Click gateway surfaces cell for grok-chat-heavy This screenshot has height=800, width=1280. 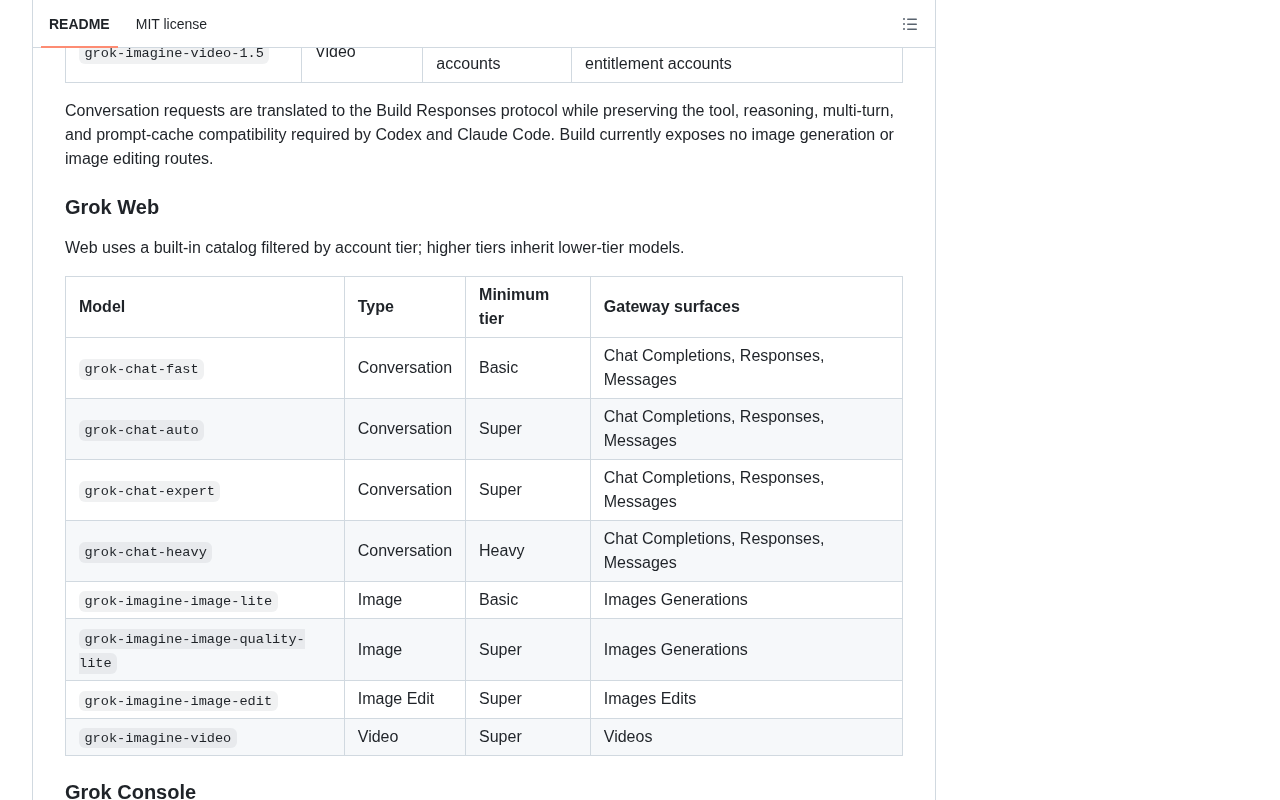click(x=746, y=550)
